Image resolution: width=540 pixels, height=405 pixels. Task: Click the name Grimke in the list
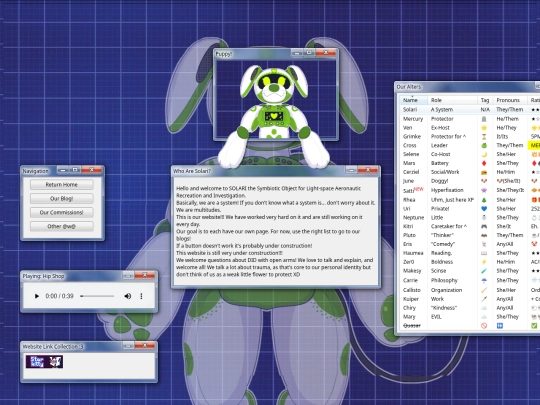coord(412,137)
